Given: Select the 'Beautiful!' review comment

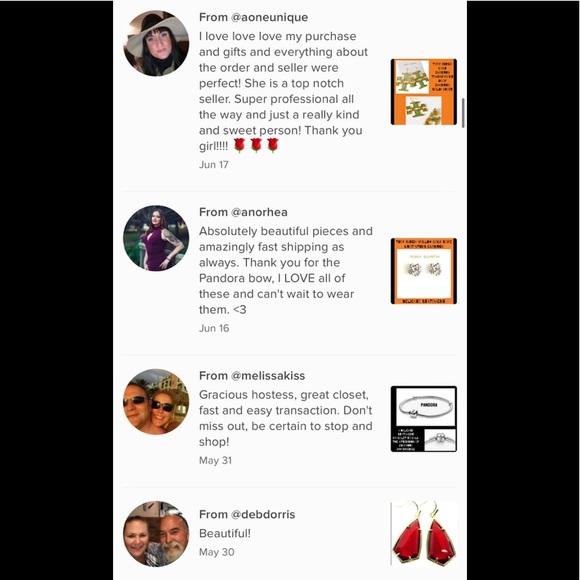Looking at the screenshot, I should coord(225,533).
